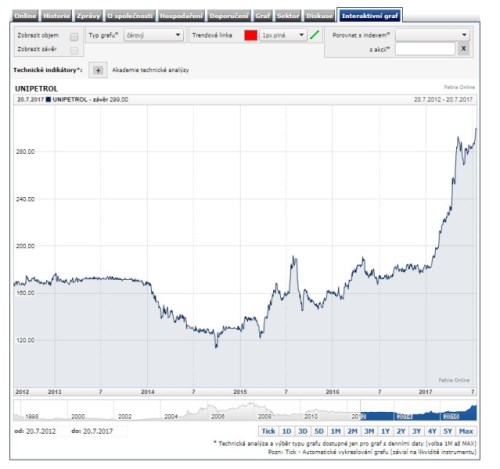
Task: Open the Typ grafu dropdown
Action: pos(153,35)
